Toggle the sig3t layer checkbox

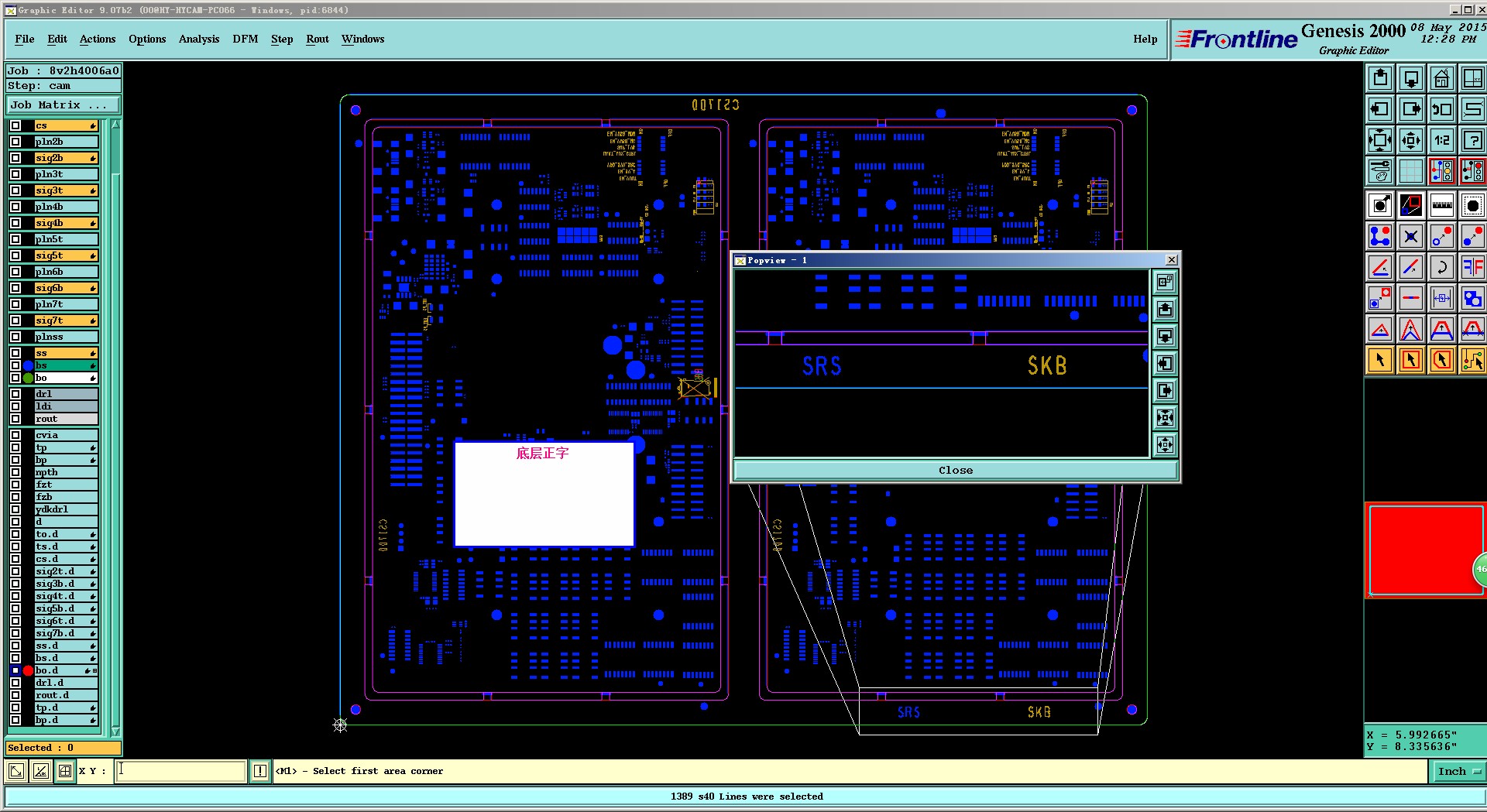pyautogui.click(x=15, y=190)
